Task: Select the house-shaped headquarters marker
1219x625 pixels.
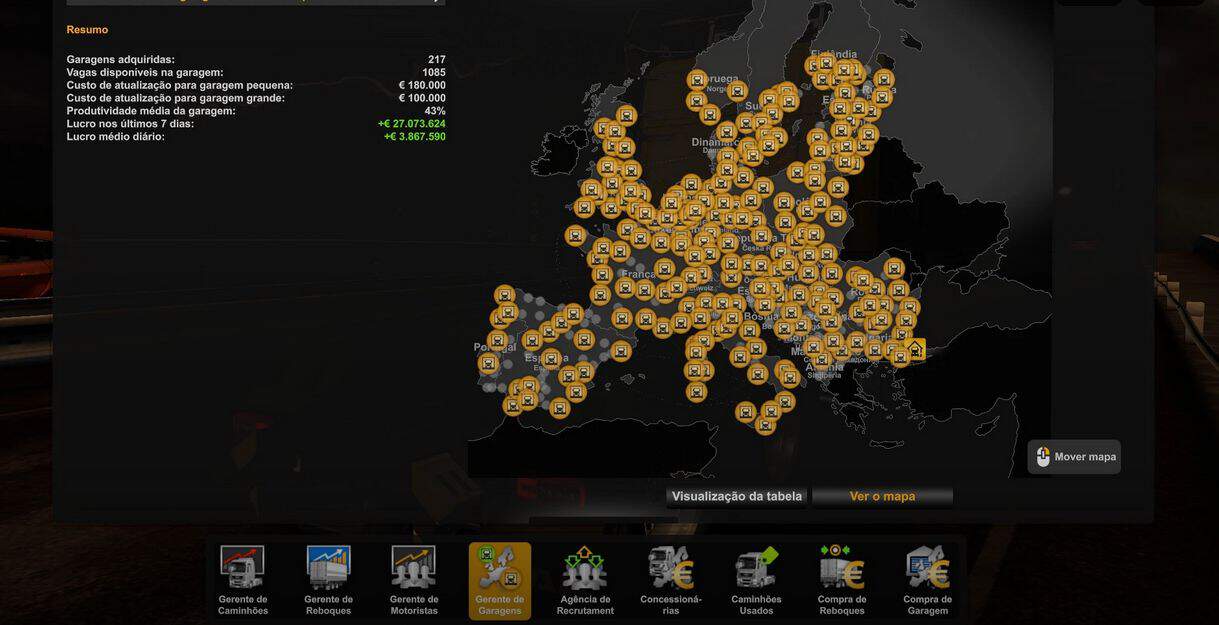Action: pos(914,350)
